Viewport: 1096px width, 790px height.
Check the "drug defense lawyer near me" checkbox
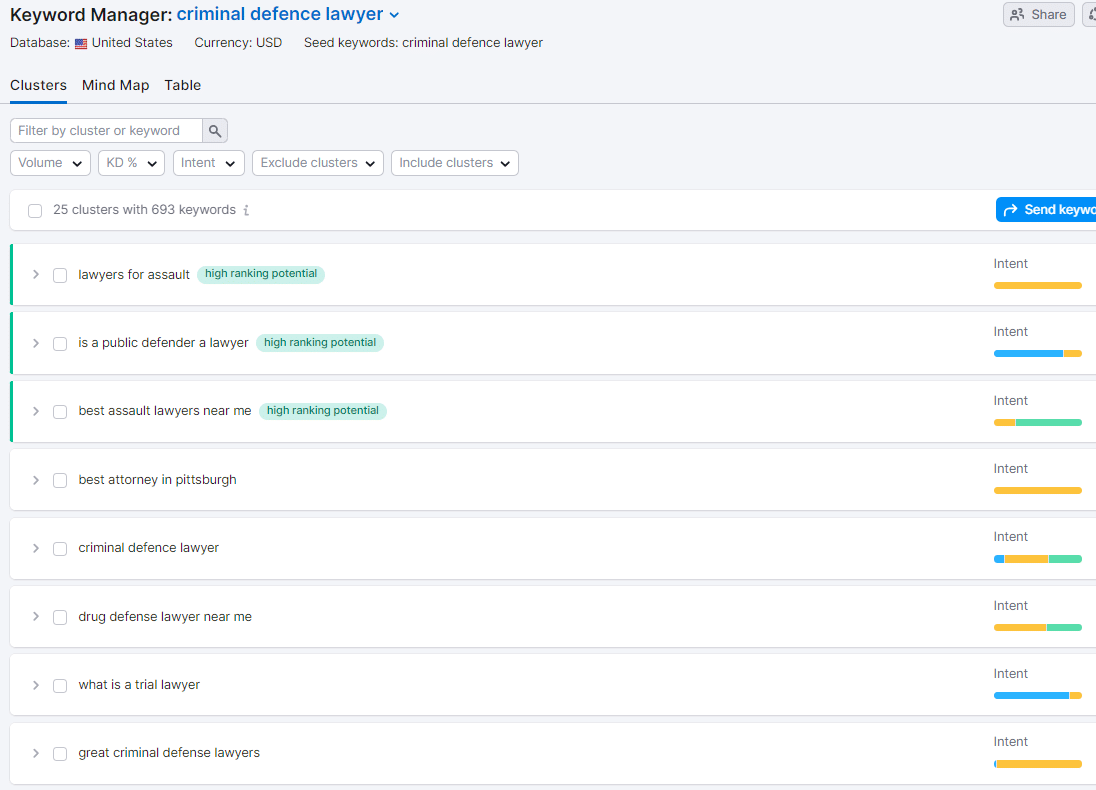[60, 617]
